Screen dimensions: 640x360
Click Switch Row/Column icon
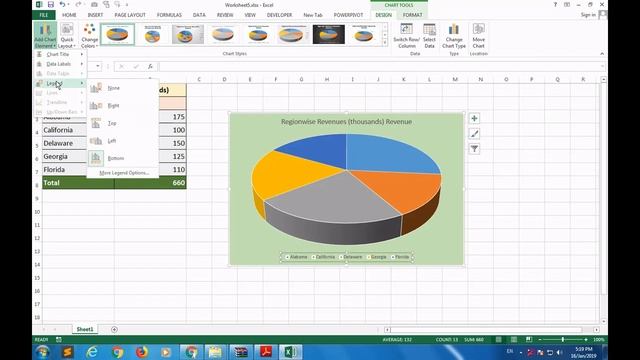click(407, 35)
